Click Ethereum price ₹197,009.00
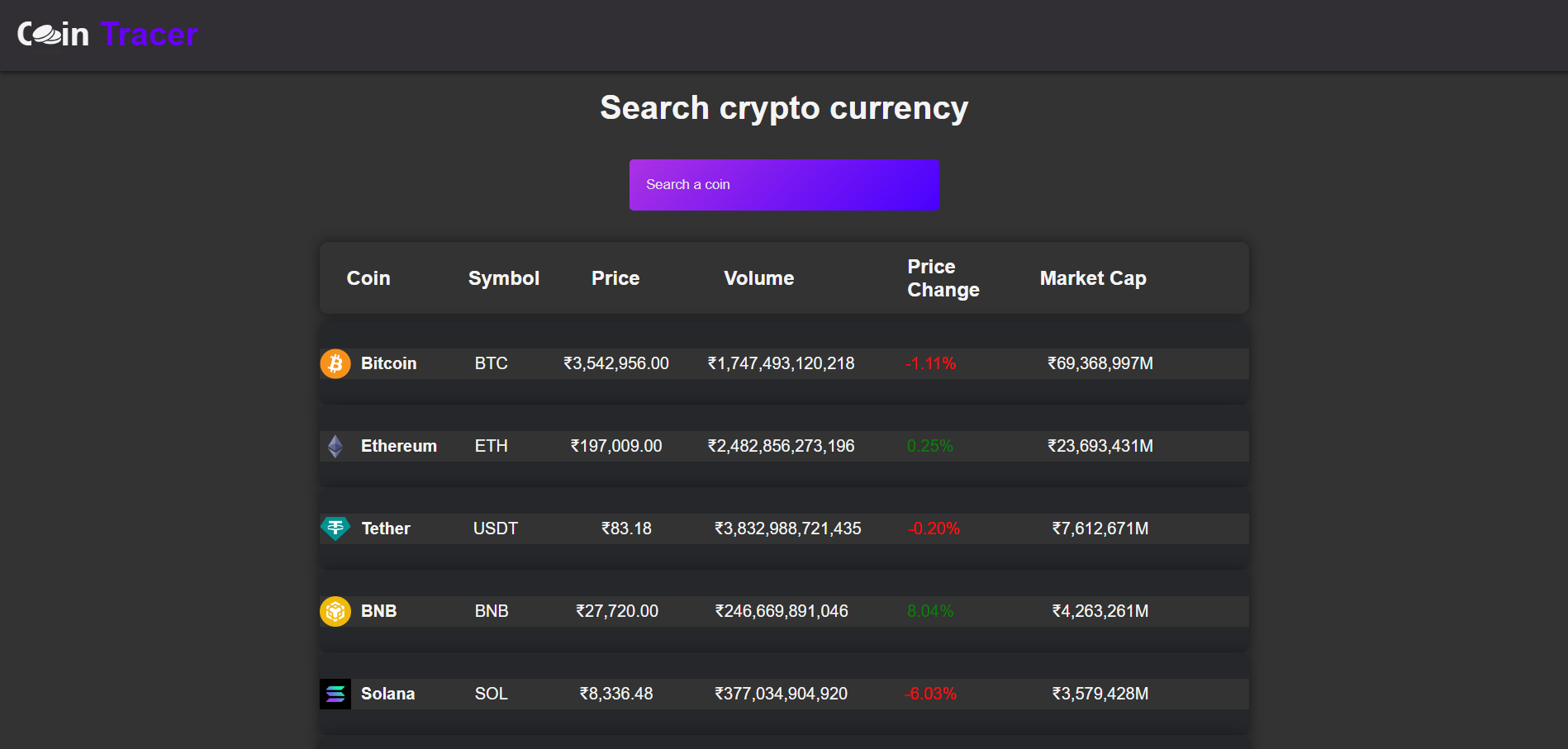 pos(616,446)
